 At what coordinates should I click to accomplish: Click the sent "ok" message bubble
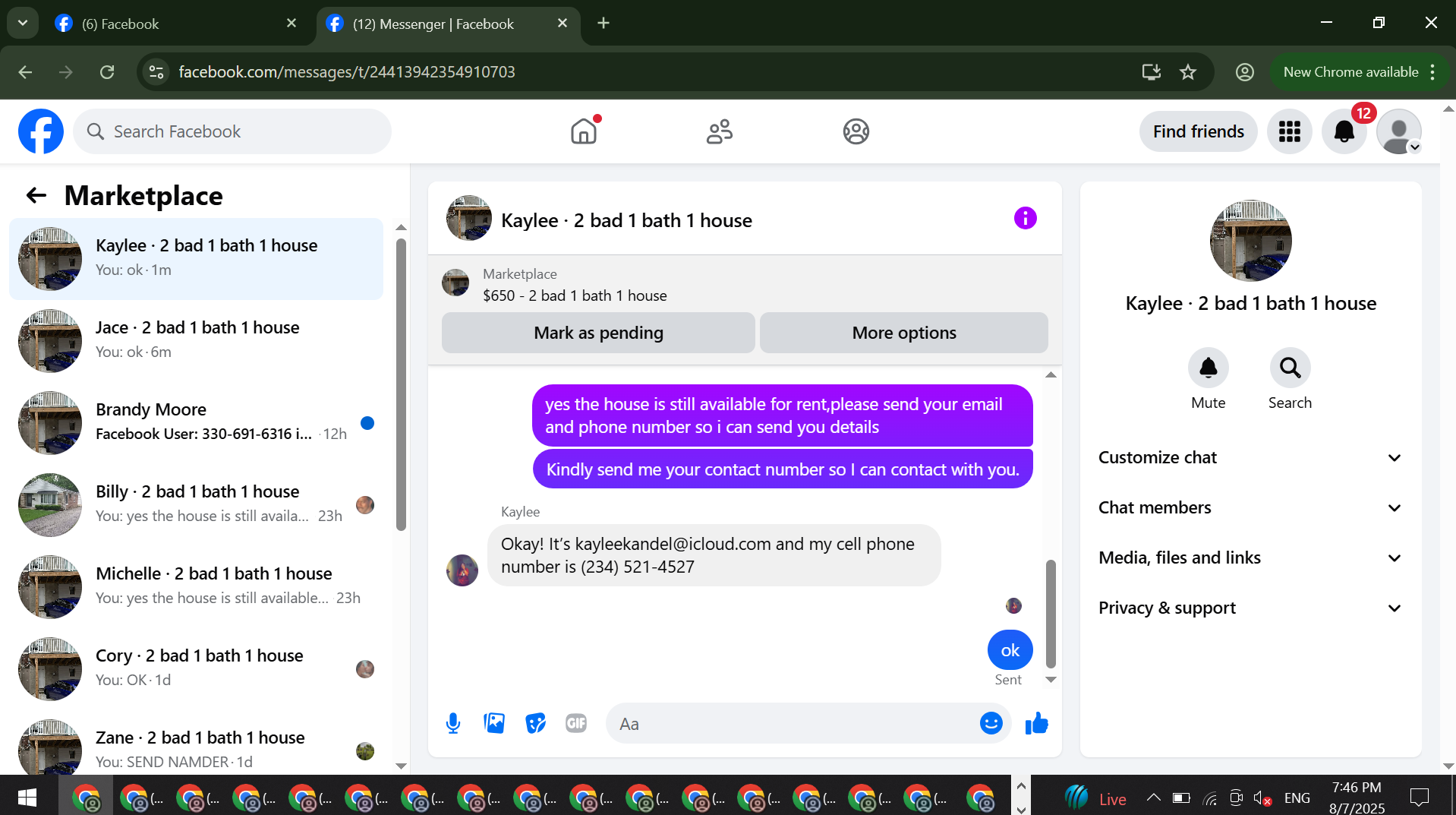[1010, 650]
